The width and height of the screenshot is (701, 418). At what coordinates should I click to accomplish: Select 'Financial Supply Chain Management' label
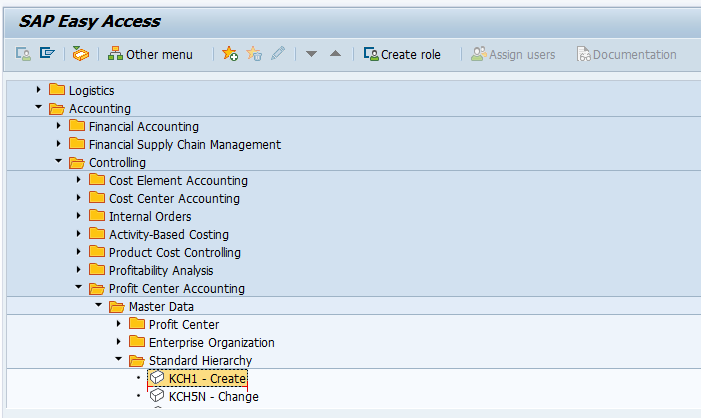(x=185, y=144)
